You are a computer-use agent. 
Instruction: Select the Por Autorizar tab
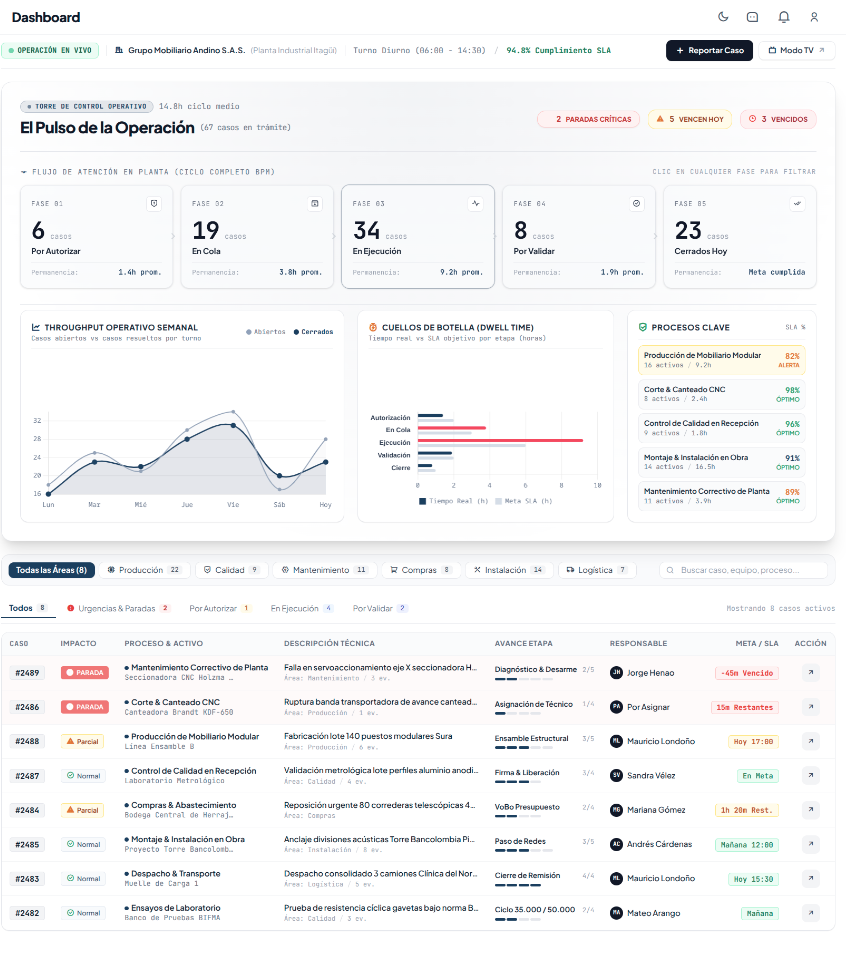[220, 608]
